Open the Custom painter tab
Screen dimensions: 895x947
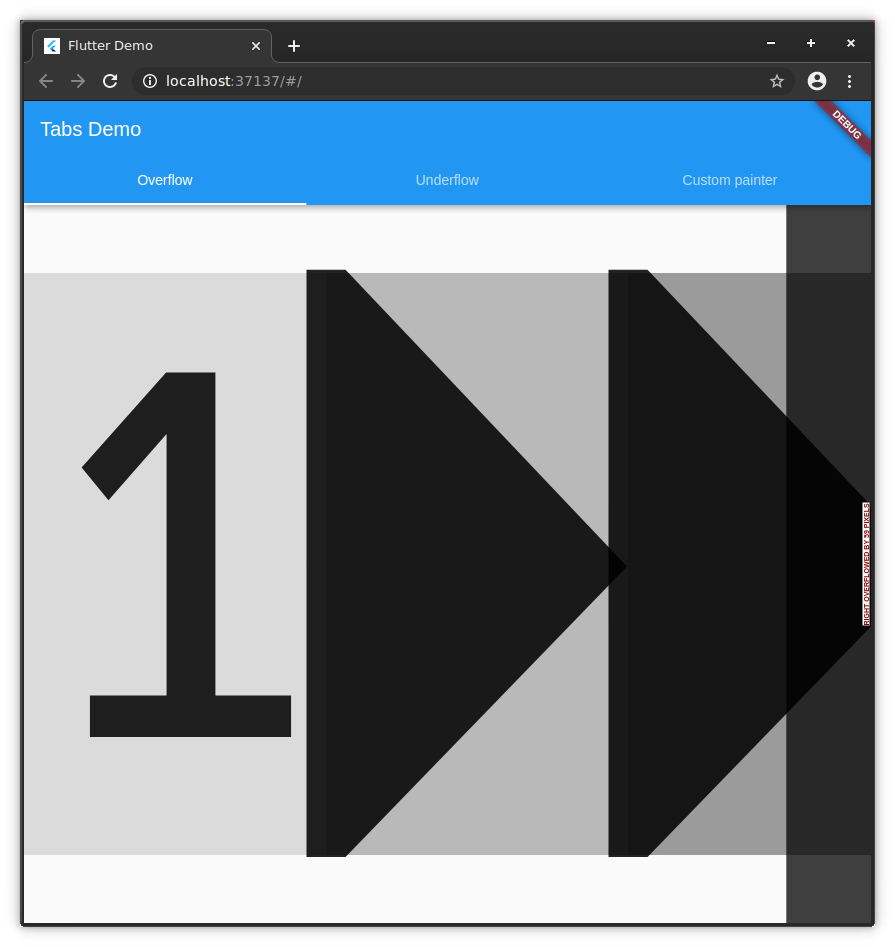(729, 180)
